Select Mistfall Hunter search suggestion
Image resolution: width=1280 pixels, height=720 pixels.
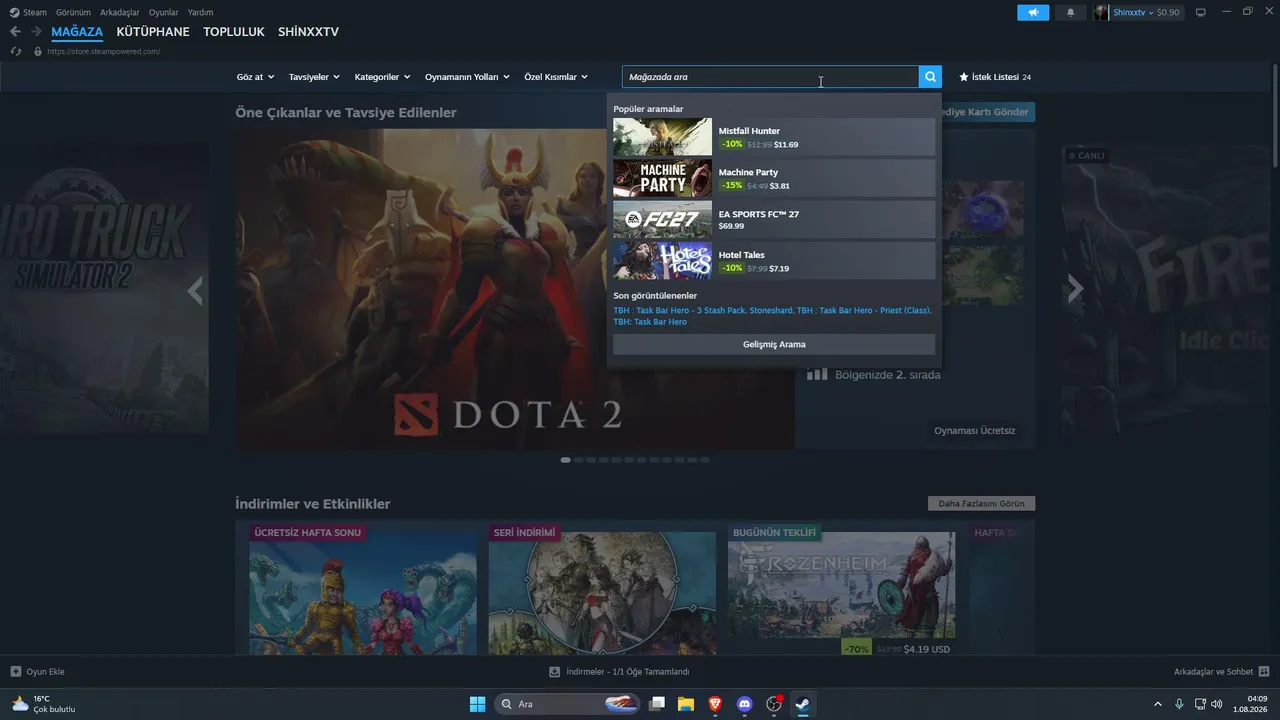pyautogui.click(x=774, y=137)
